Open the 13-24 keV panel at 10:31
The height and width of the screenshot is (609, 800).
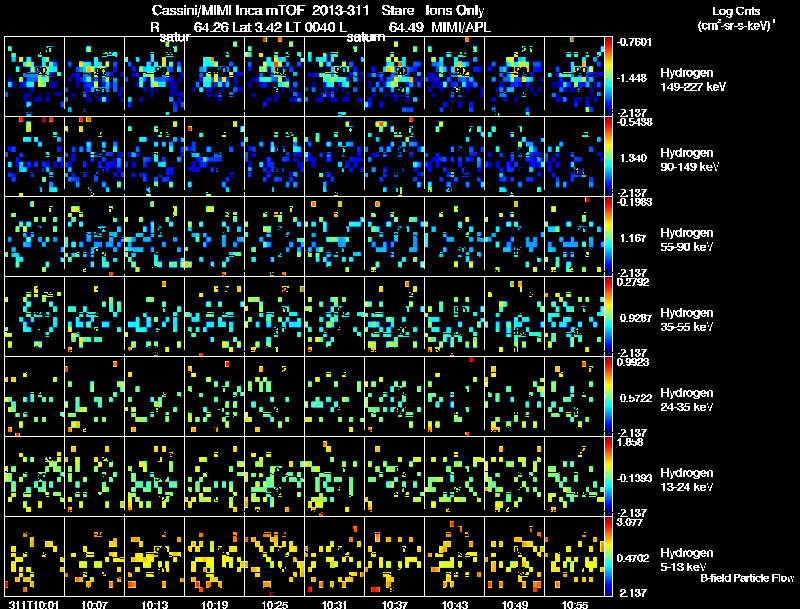[335, 476]
